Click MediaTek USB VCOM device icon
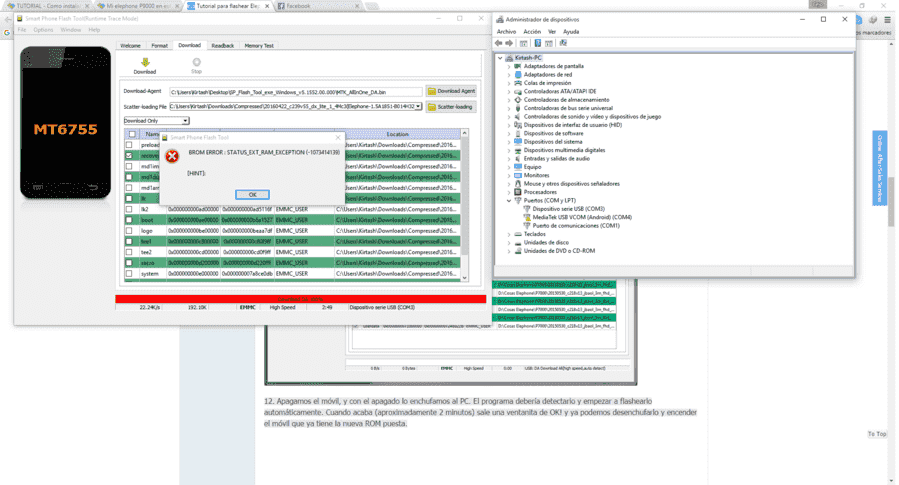Screen dimensions: 899x485 click(x=527, y=217)
